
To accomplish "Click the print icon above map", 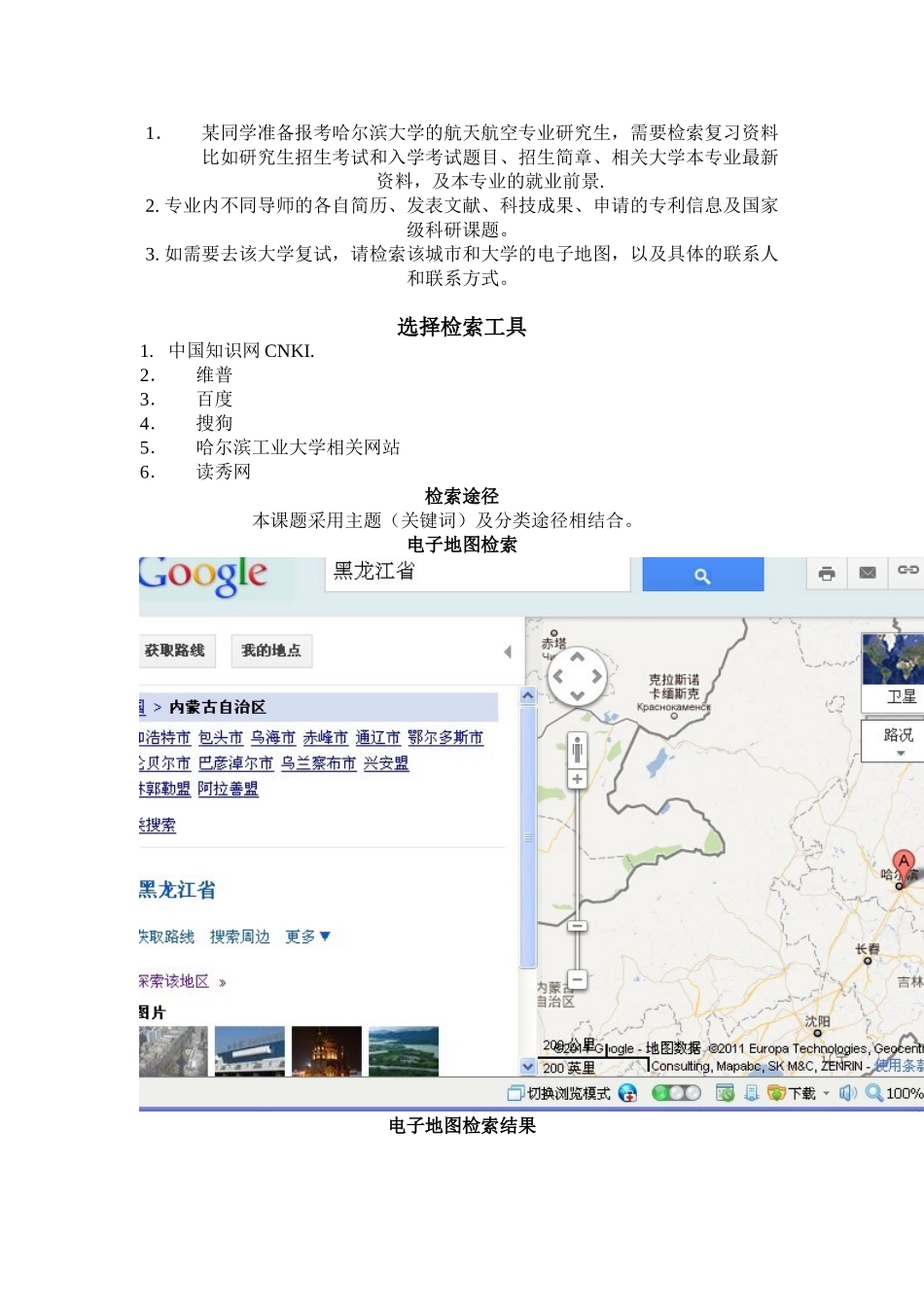I will [827, 573].
